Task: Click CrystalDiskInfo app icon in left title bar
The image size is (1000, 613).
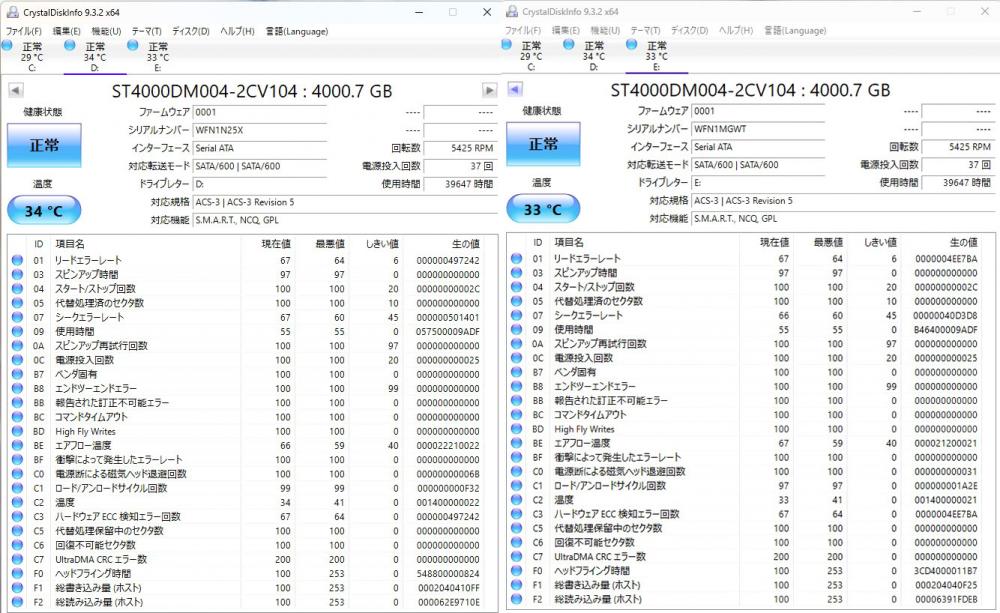Action: [x=12, y=12]
